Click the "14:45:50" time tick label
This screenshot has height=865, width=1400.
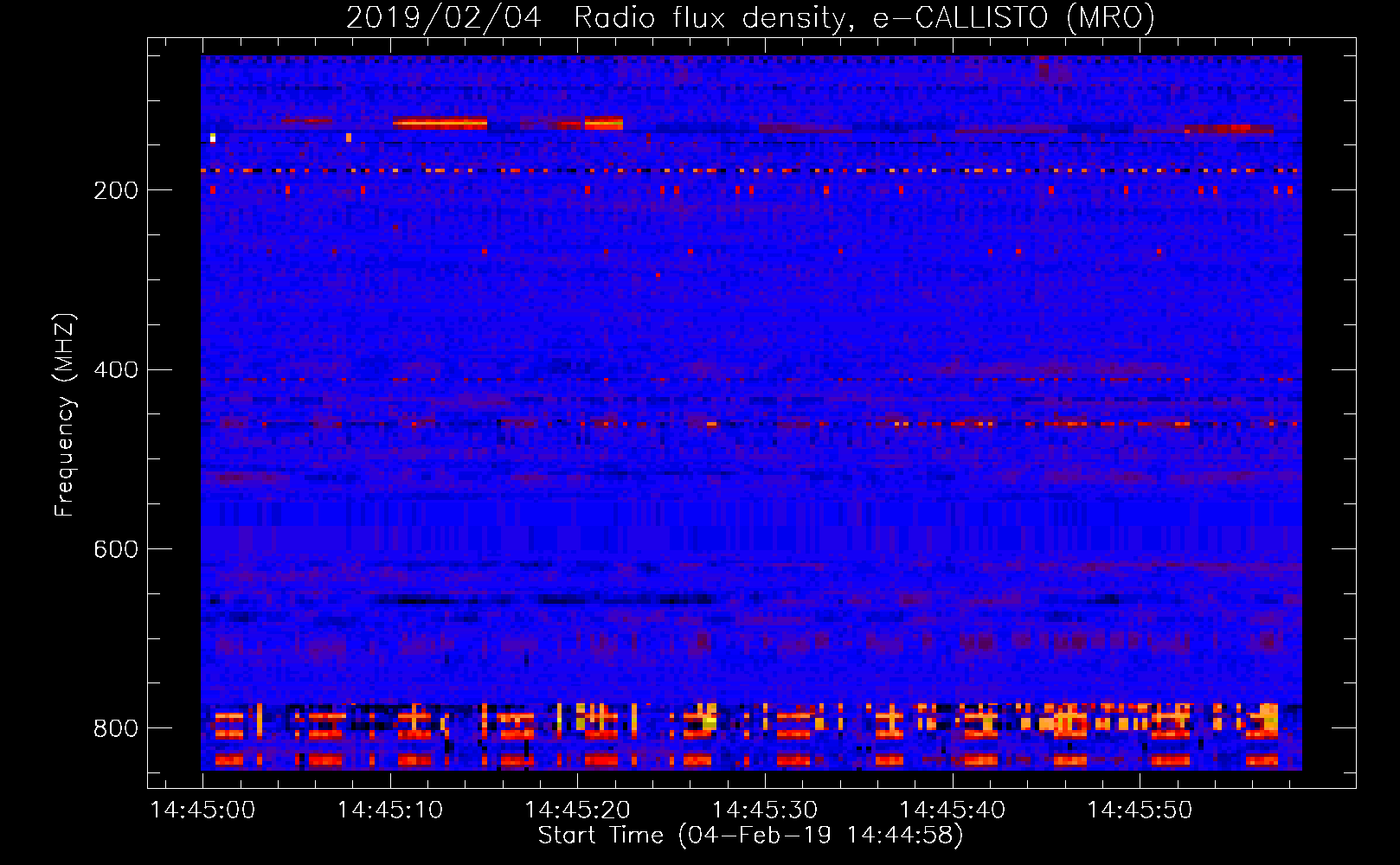pos(1140,811)
